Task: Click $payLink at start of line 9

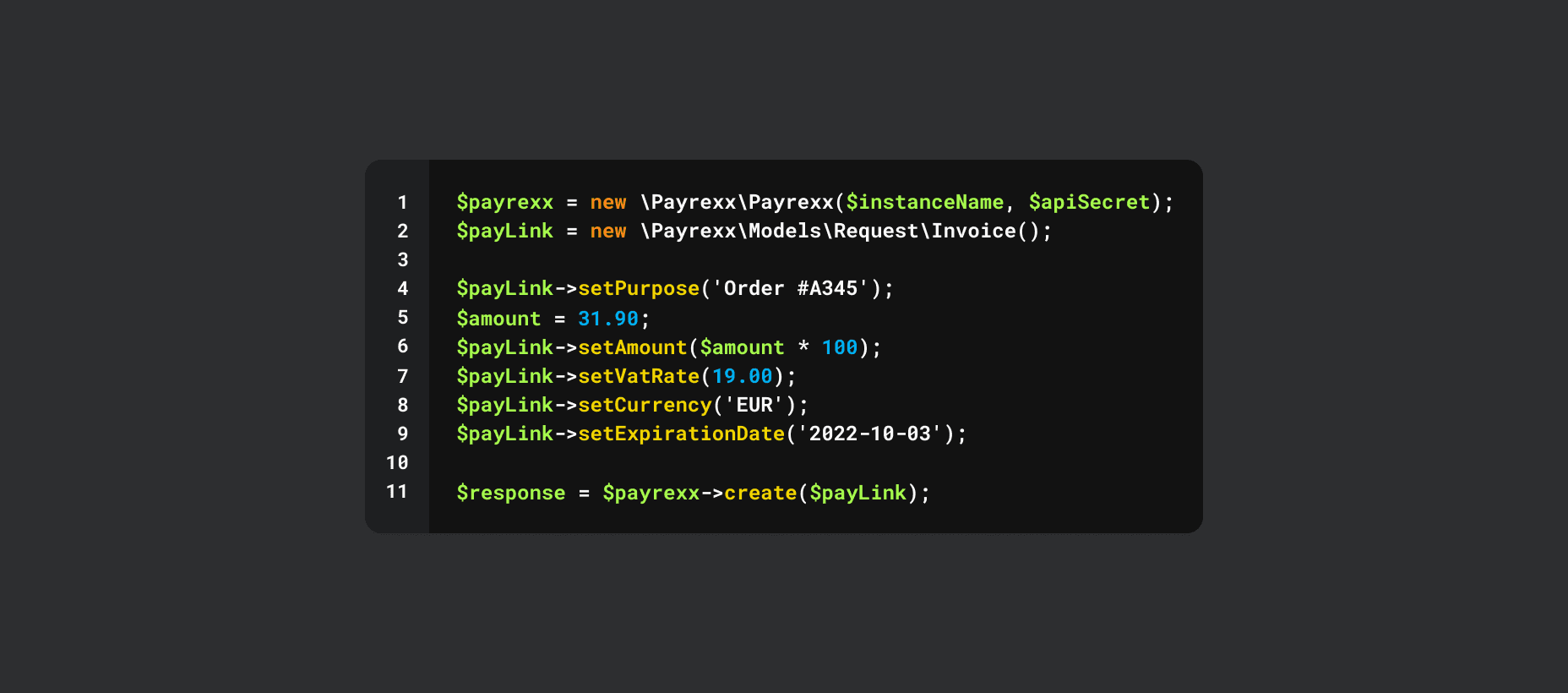Action: pos(505,434)
